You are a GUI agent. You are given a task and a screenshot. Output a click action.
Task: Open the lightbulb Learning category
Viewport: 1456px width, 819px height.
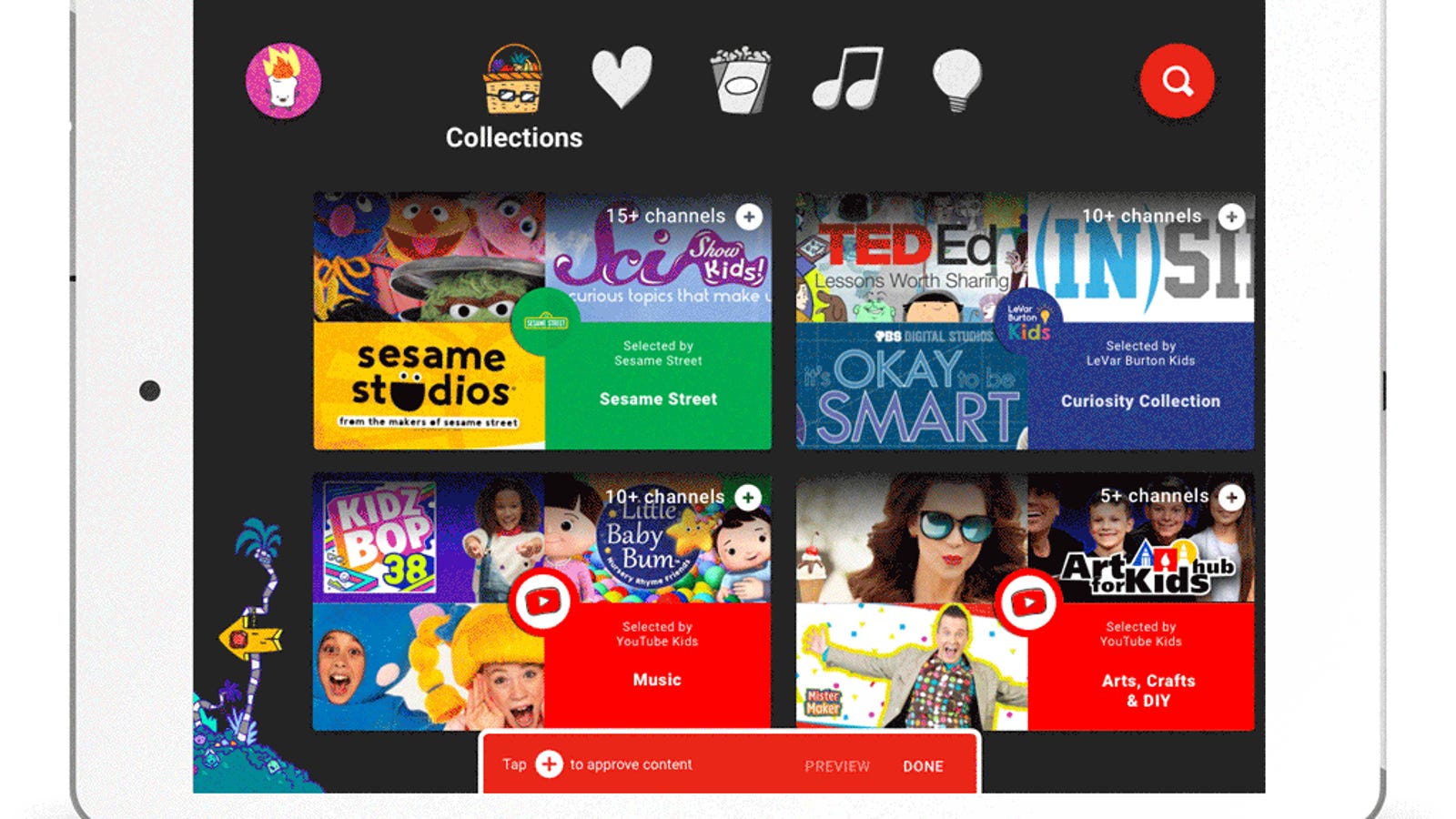[957, 80]
